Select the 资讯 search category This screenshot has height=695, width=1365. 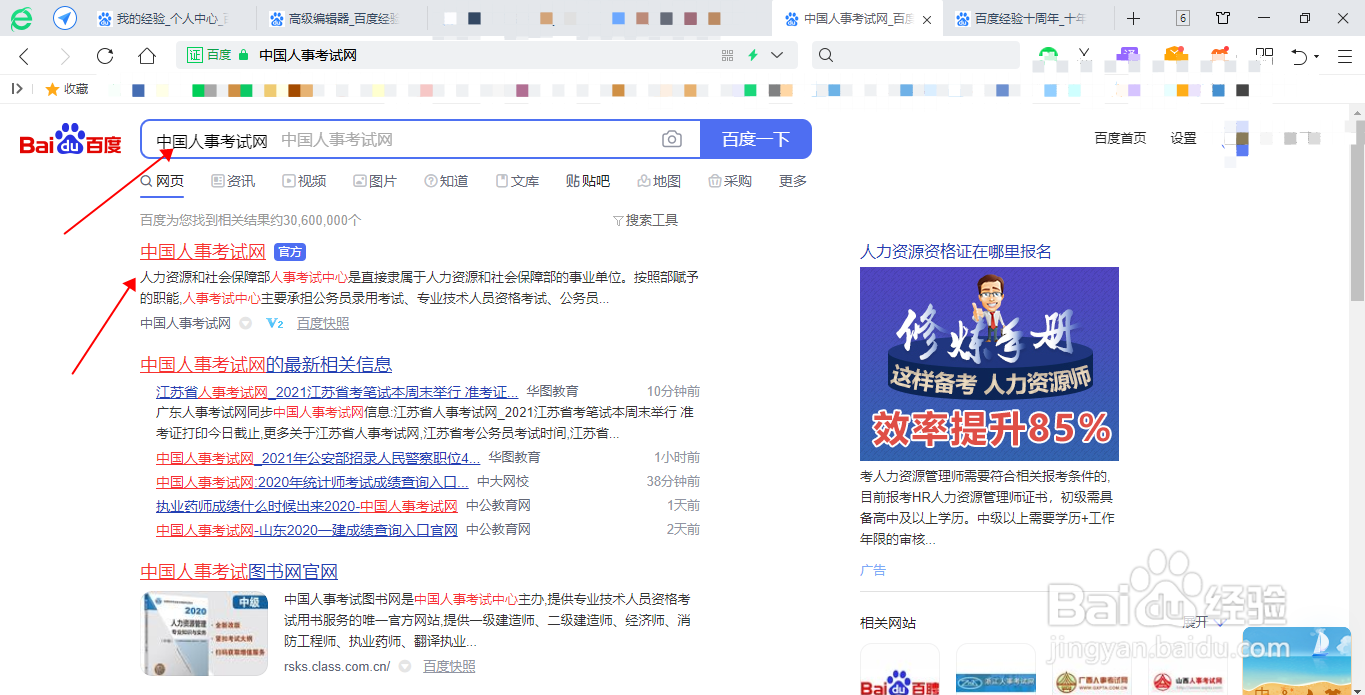coord(233,181)
